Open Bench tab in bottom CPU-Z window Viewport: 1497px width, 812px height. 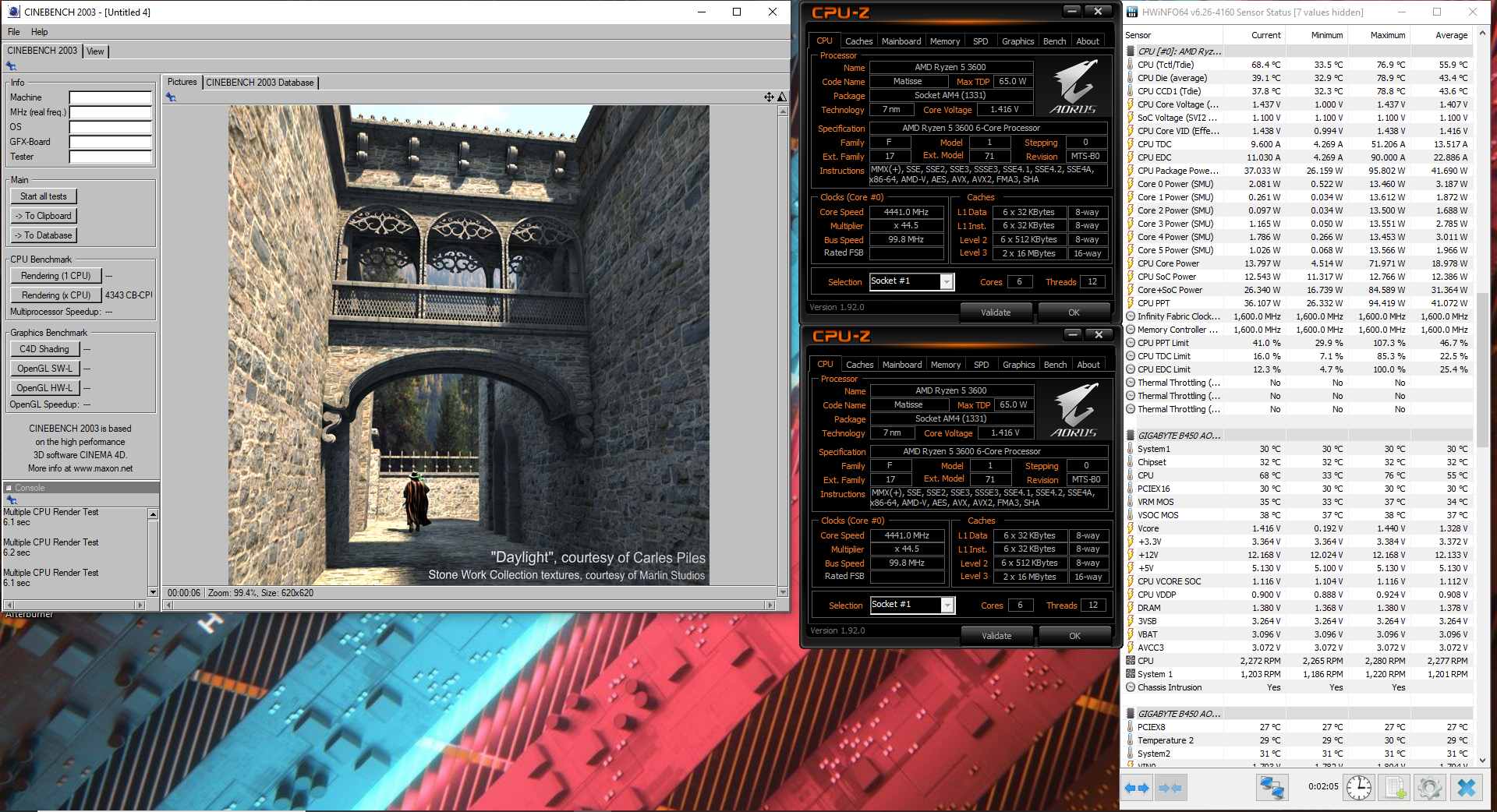point(1055,365)
